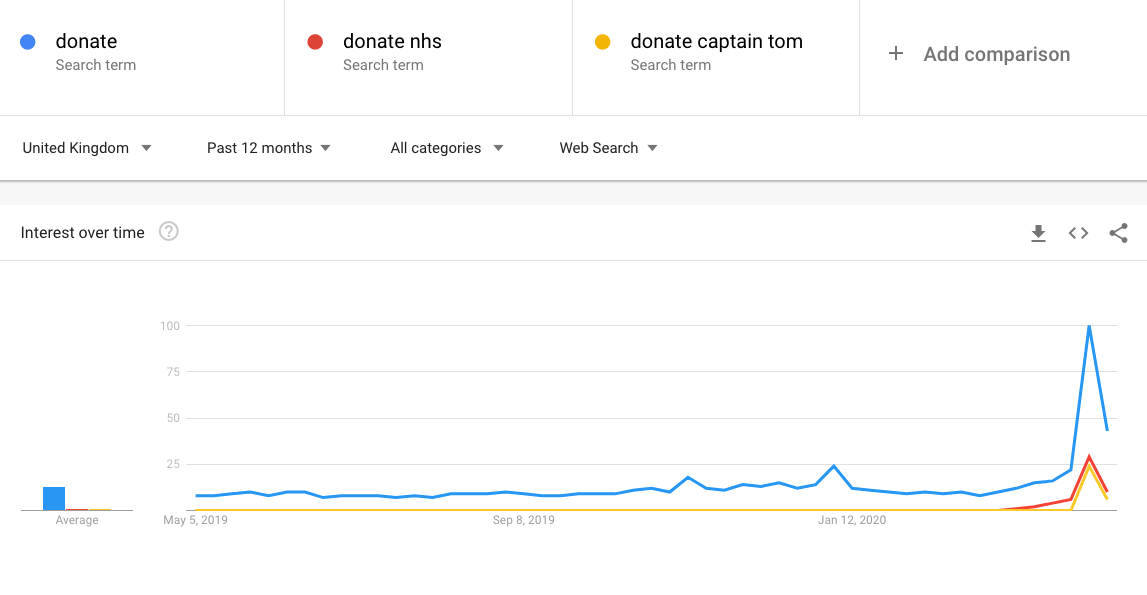Expand the Past 12 months time range
Viewport: 1147px width, 595px height.
tap(268, 148)
